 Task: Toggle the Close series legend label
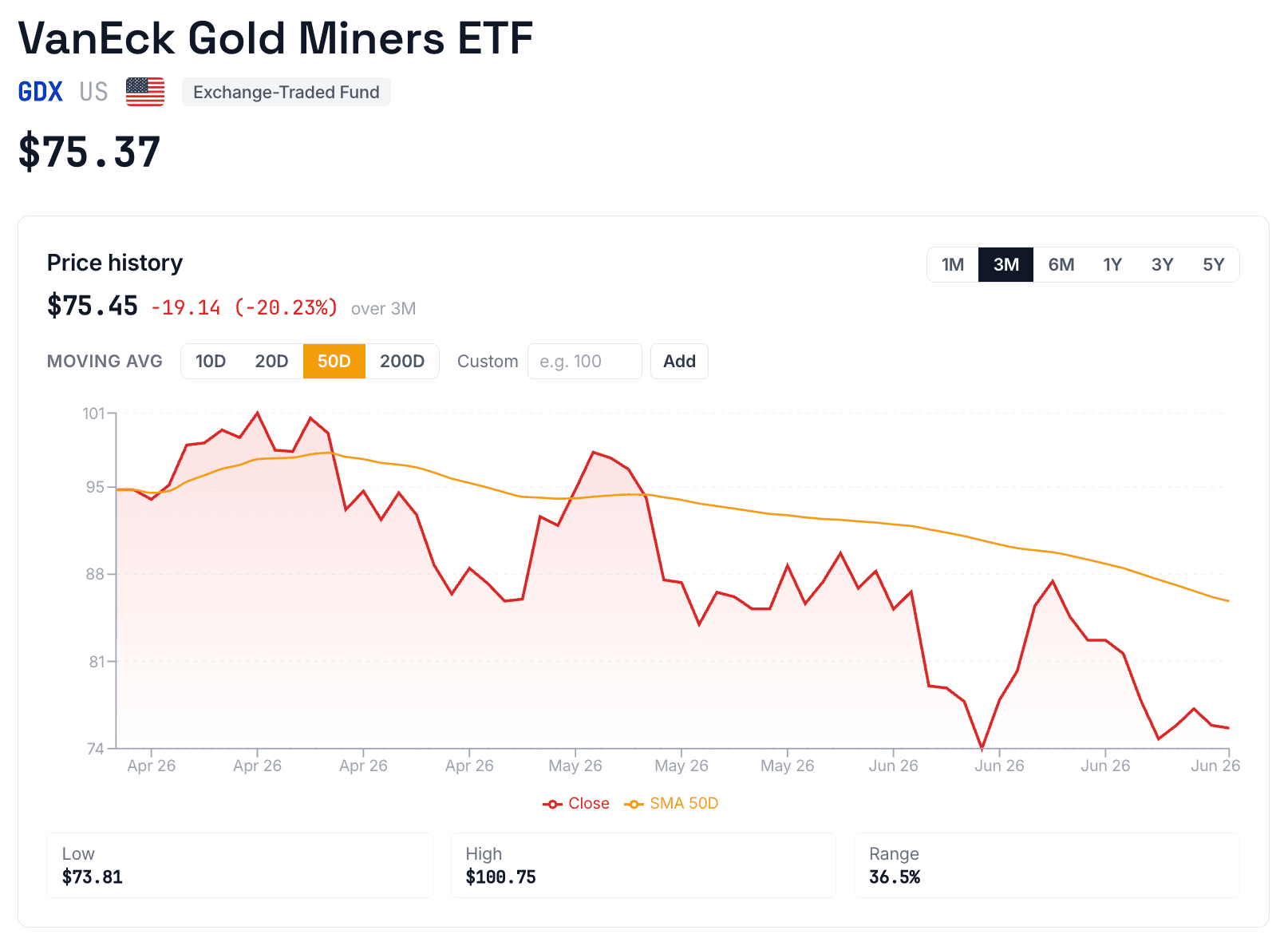click(589, 804)
